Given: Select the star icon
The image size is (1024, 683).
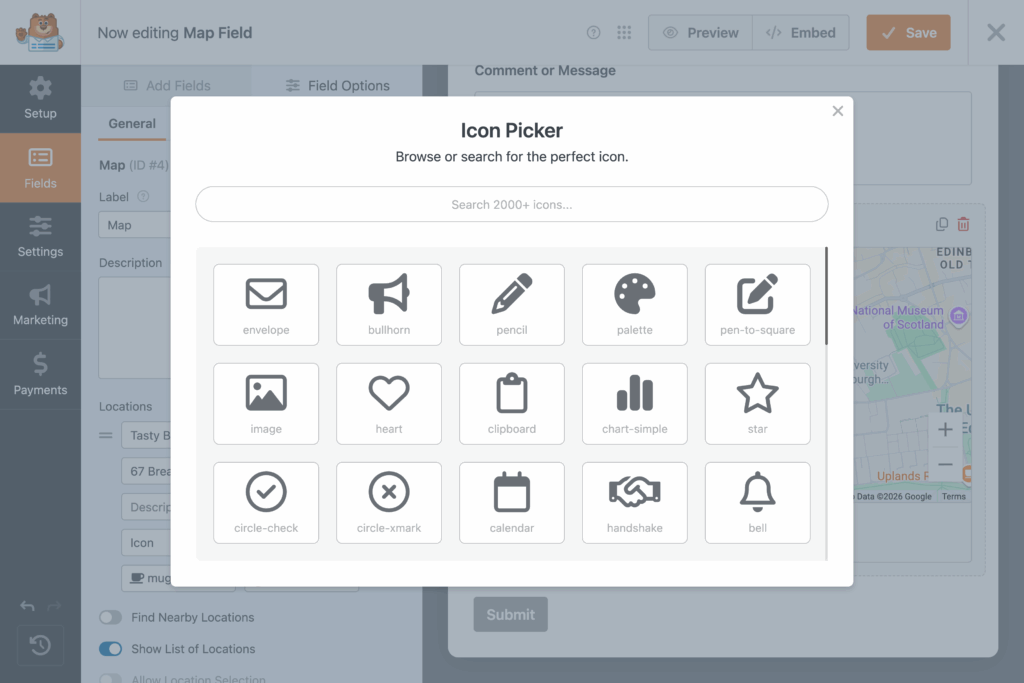Looking at the screenshot, I should click(758, 403).
